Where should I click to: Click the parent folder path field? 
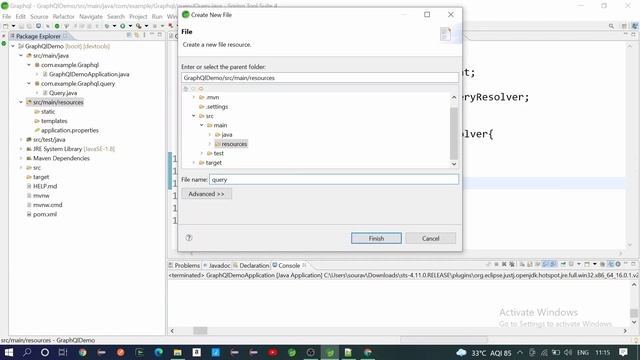coord(320,78)
